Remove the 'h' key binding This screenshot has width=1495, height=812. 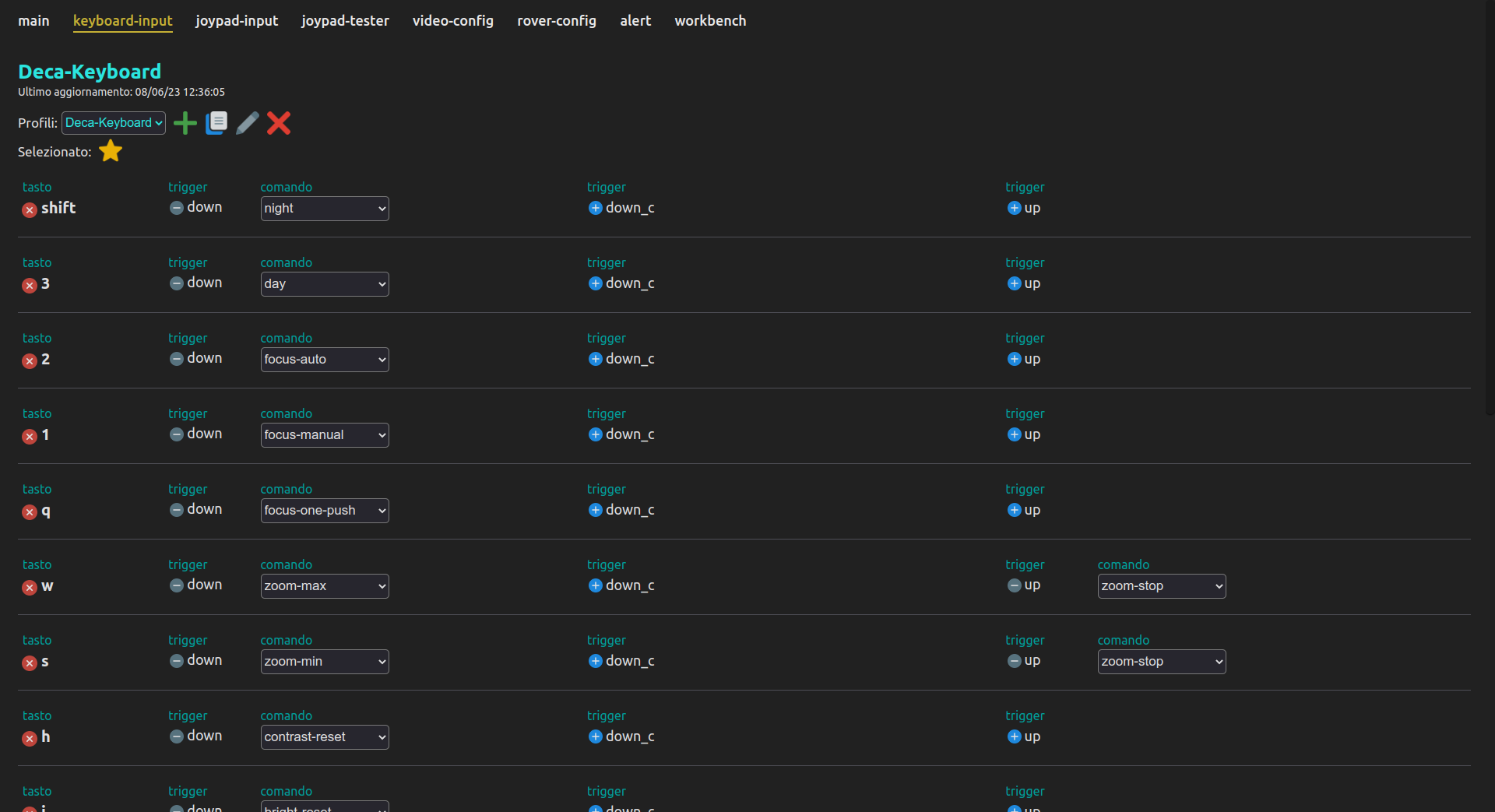coord(30,738)
